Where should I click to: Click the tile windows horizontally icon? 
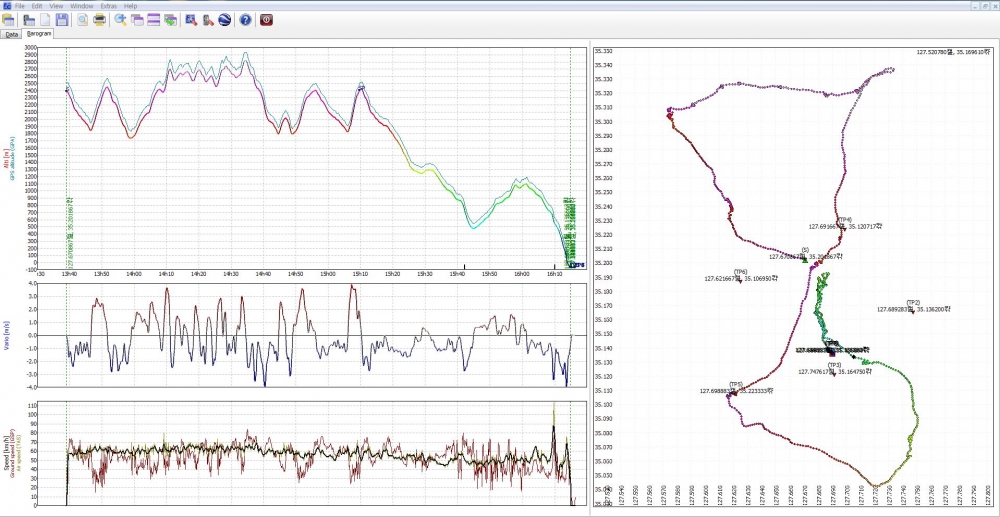tap(154, 20)
